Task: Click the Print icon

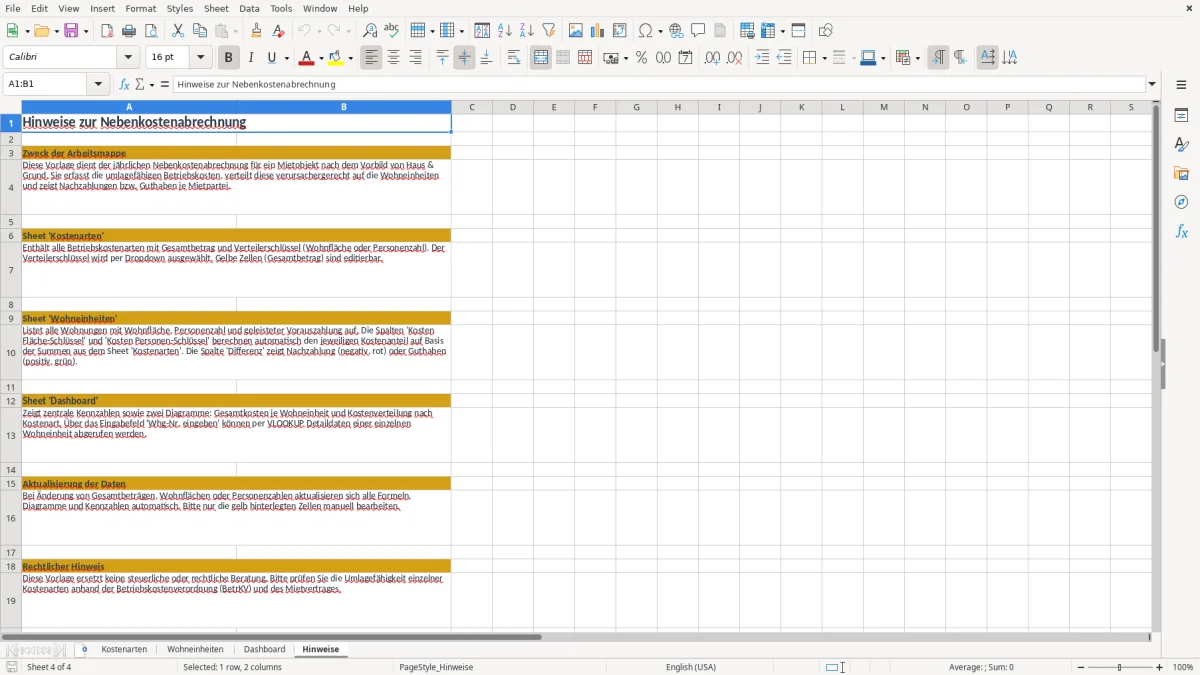Action: click(x=129, y=31)
